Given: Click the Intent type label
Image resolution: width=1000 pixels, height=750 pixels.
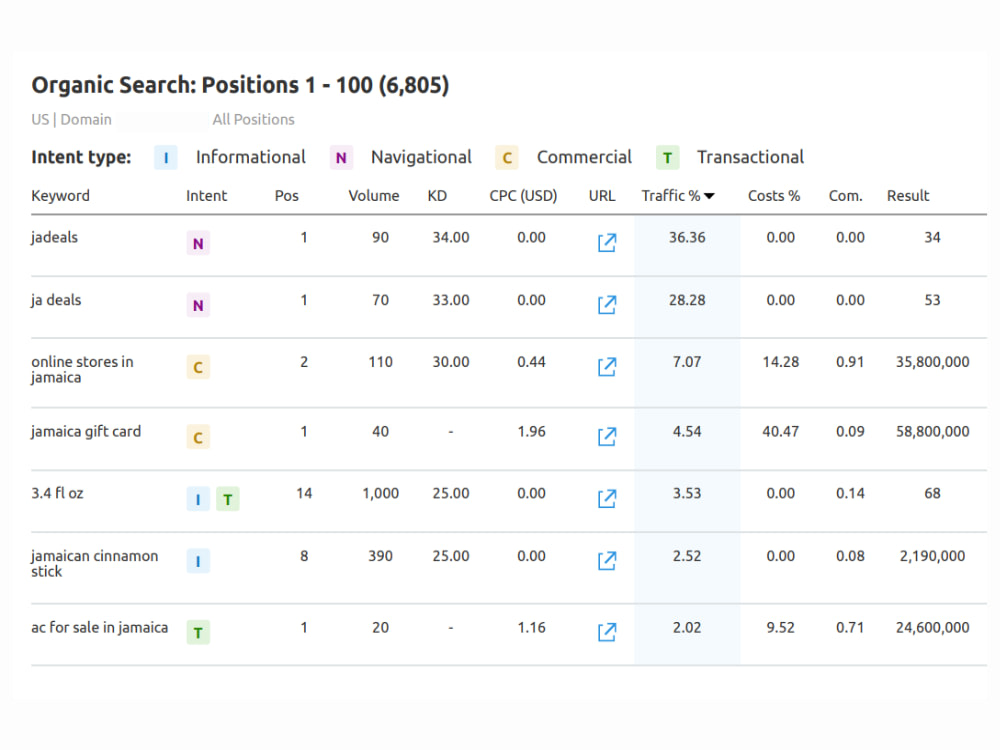Looking at the screenshot, I should point(81,158).
